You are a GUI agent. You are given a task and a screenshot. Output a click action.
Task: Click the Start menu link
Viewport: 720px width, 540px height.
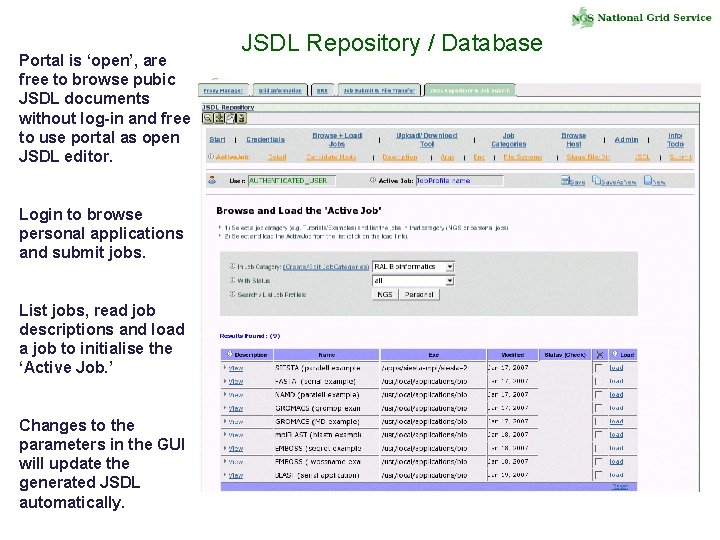(217, 140)
